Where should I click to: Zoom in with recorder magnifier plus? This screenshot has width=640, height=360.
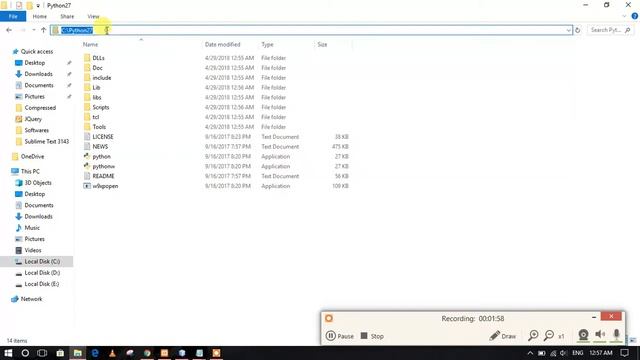point(533,336)
